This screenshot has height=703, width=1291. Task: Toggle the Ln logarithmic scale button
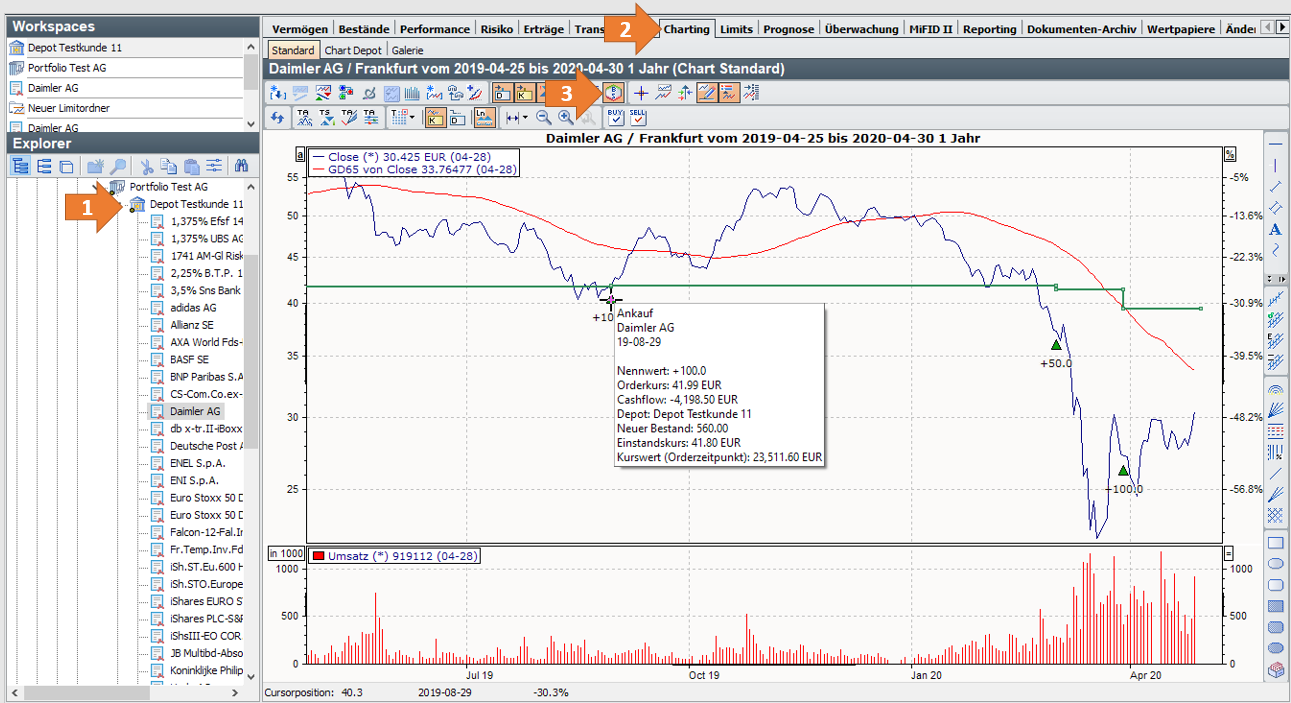point(484,117)
